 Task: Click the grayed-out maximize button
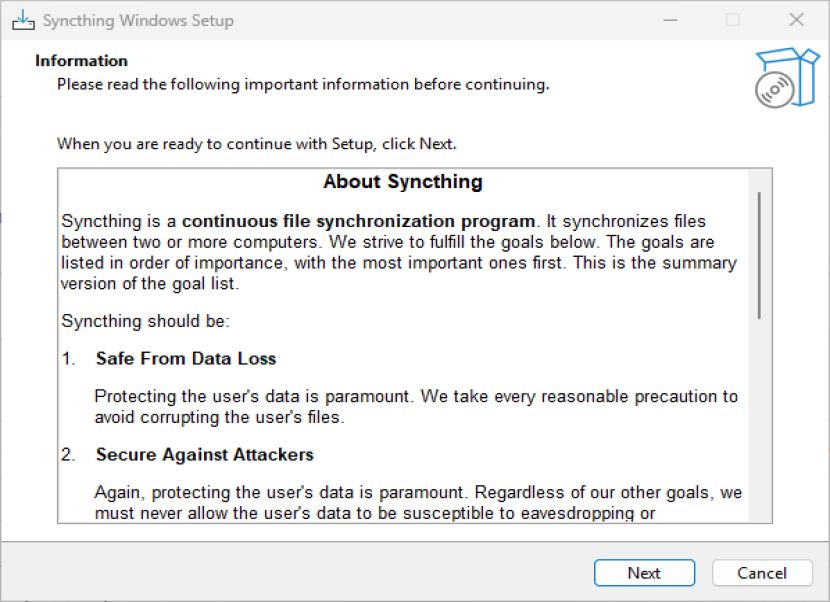(x=733, y=20)
